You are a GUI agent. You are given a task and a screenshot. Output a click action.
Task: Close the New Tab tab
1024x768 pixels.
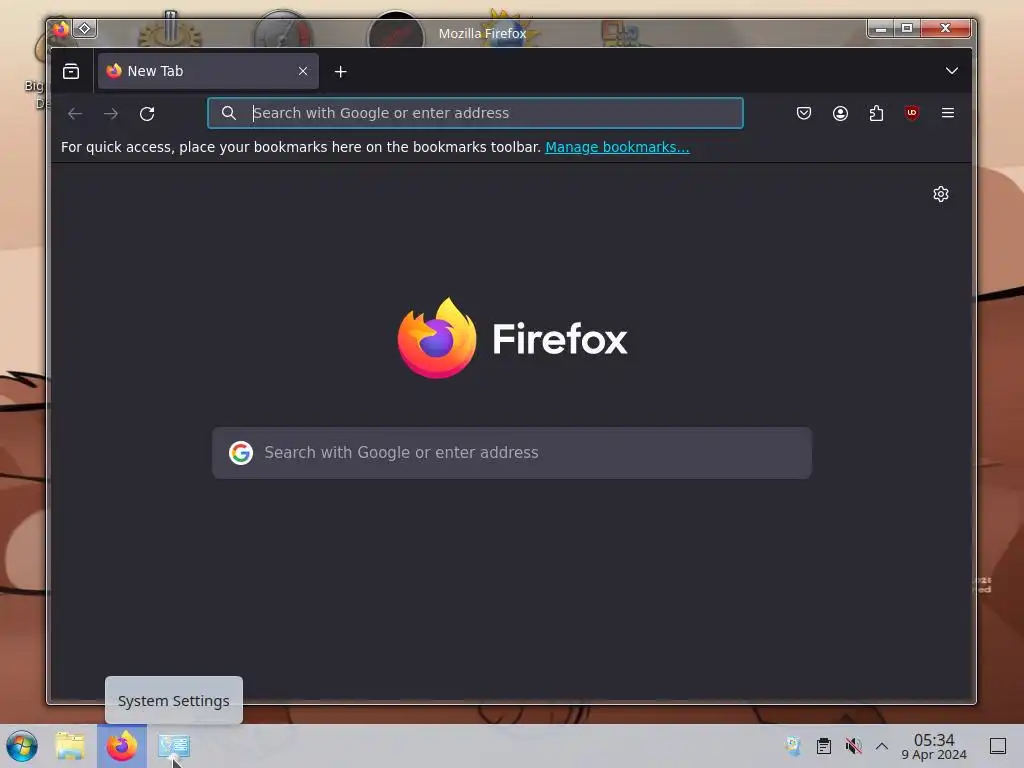(303, 71)
